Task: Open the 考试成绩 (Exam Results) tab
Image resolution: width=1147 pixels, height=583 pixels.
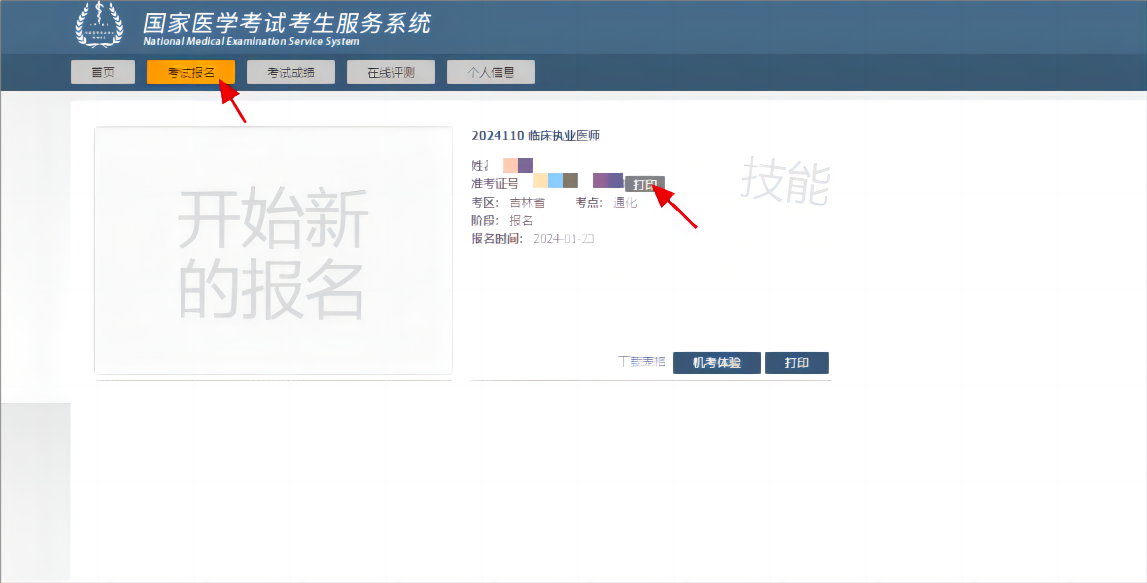Action: (x=290, y=71)
